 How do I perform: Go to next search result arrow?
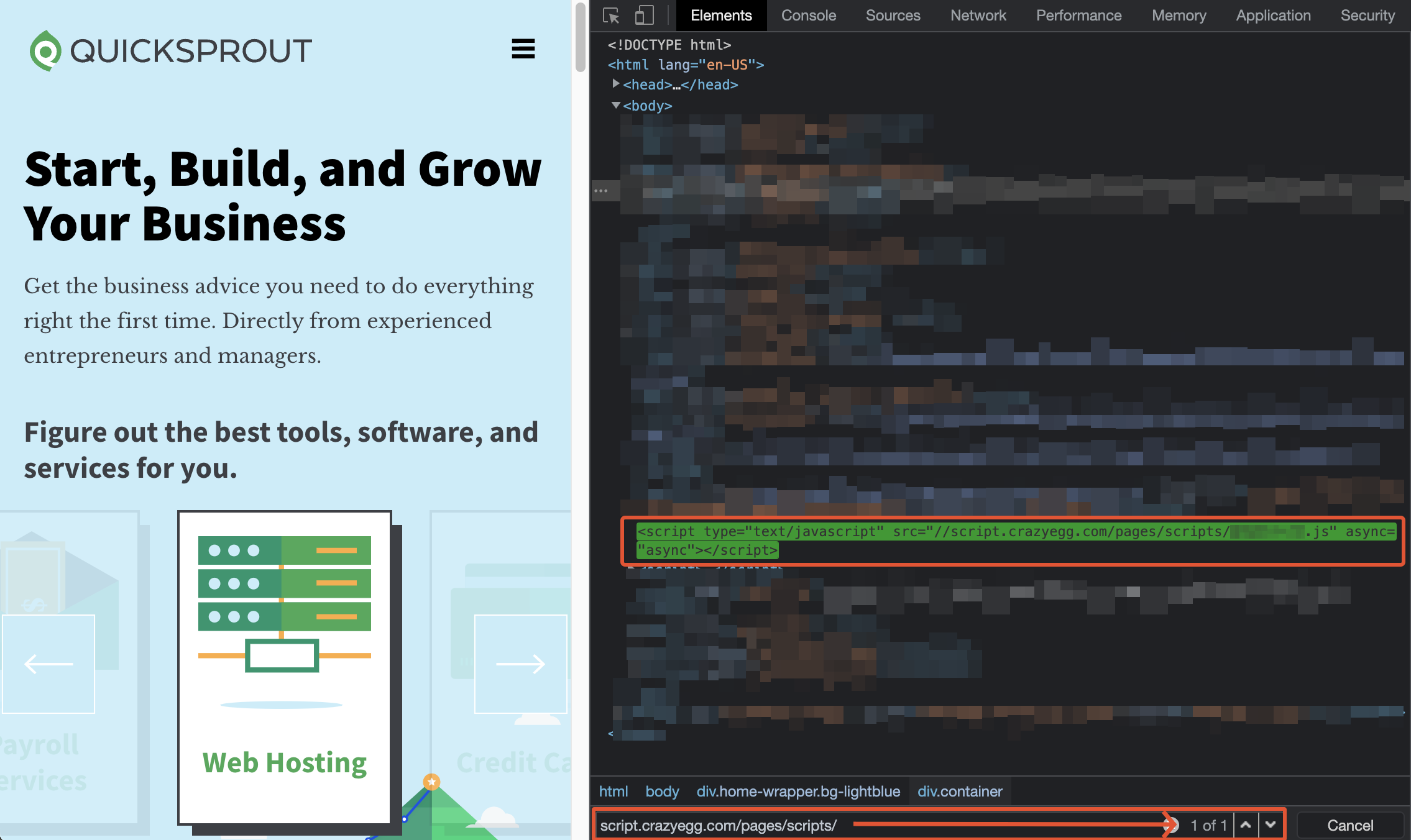tap(1271, 825)
